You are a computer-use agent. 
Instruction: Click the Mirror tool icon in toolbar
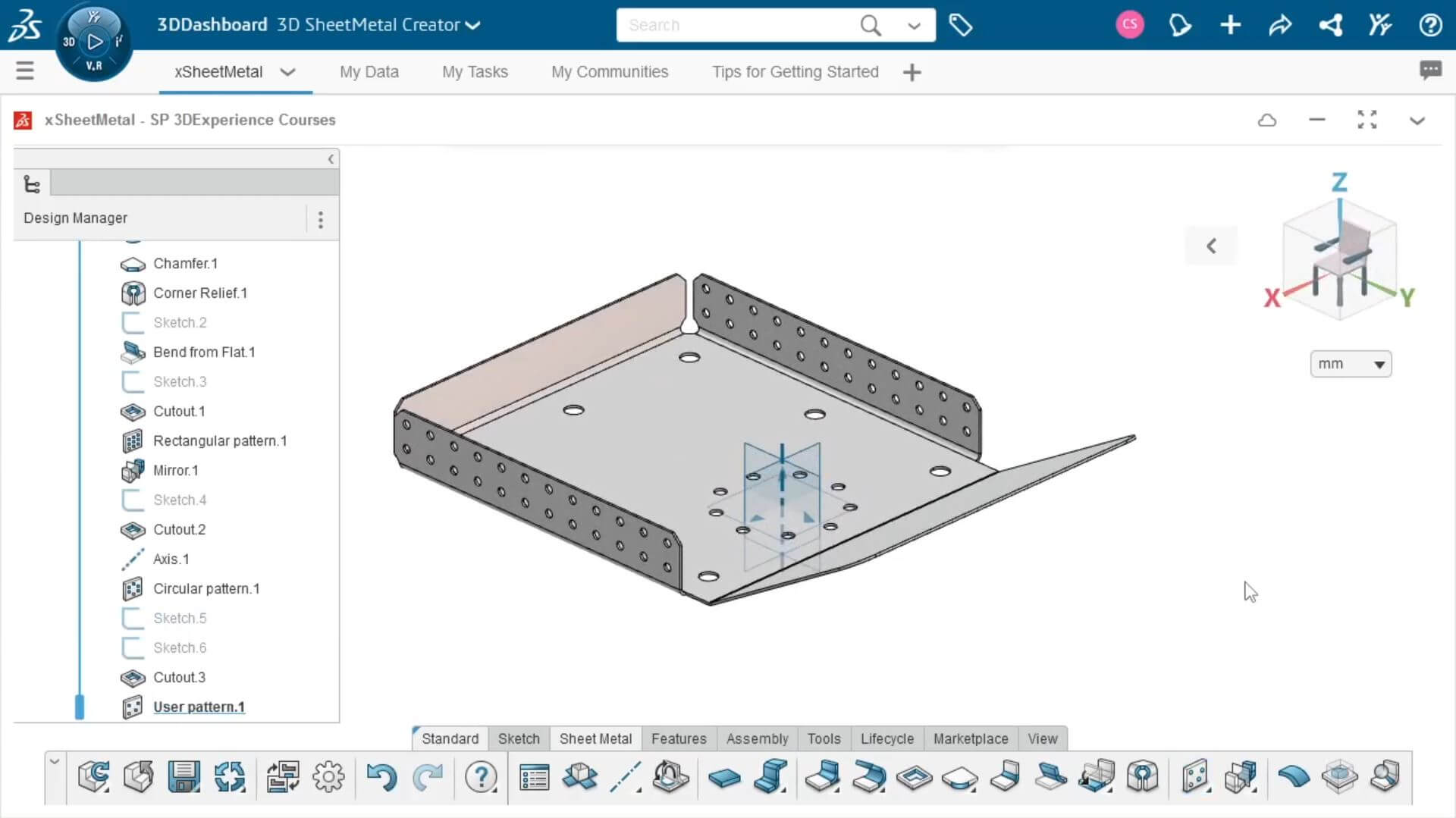1241,777
